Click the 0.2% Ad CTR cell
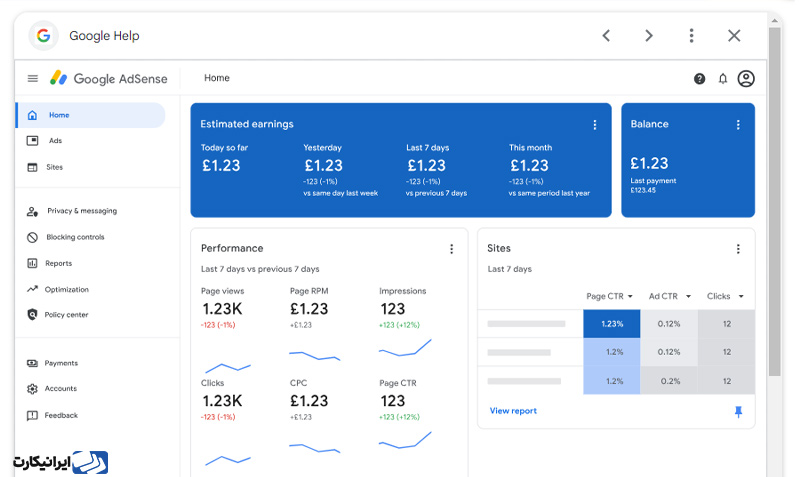 tap(669, 381)
